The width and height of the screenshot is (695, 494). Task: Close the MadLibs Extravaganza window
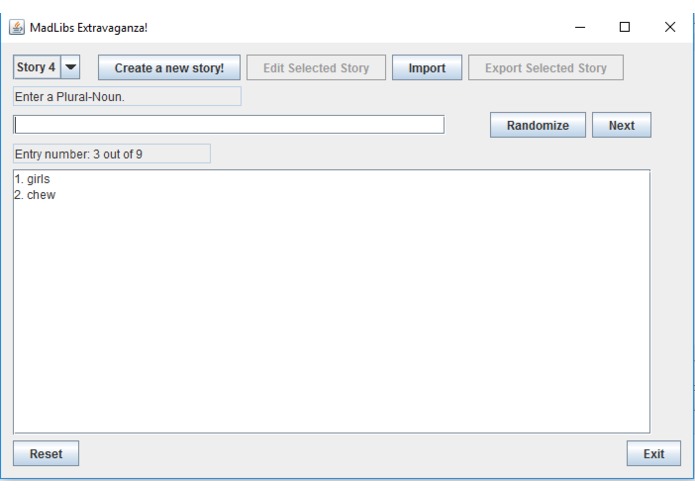tap(670, 27)
